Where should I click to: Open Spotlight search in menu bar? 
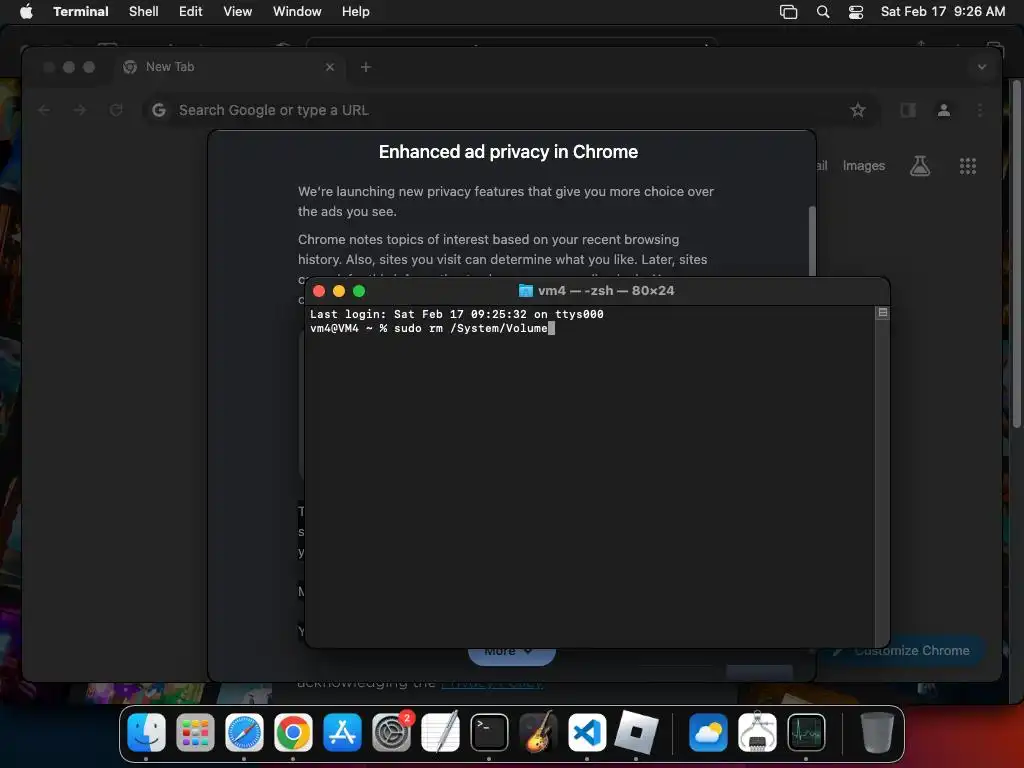click(x=823, y=12)
